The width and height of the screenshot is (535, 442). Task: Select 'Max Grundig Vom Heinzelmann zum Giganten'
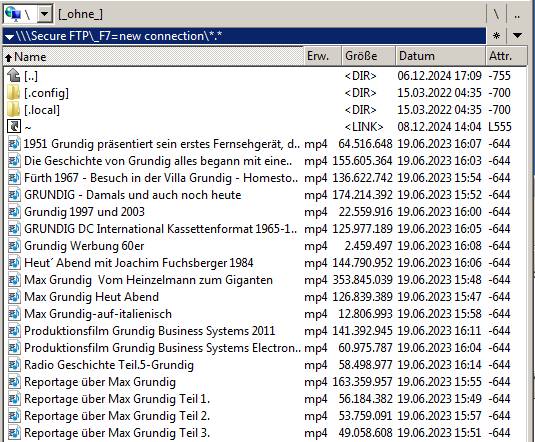click(x=148, y=280)
